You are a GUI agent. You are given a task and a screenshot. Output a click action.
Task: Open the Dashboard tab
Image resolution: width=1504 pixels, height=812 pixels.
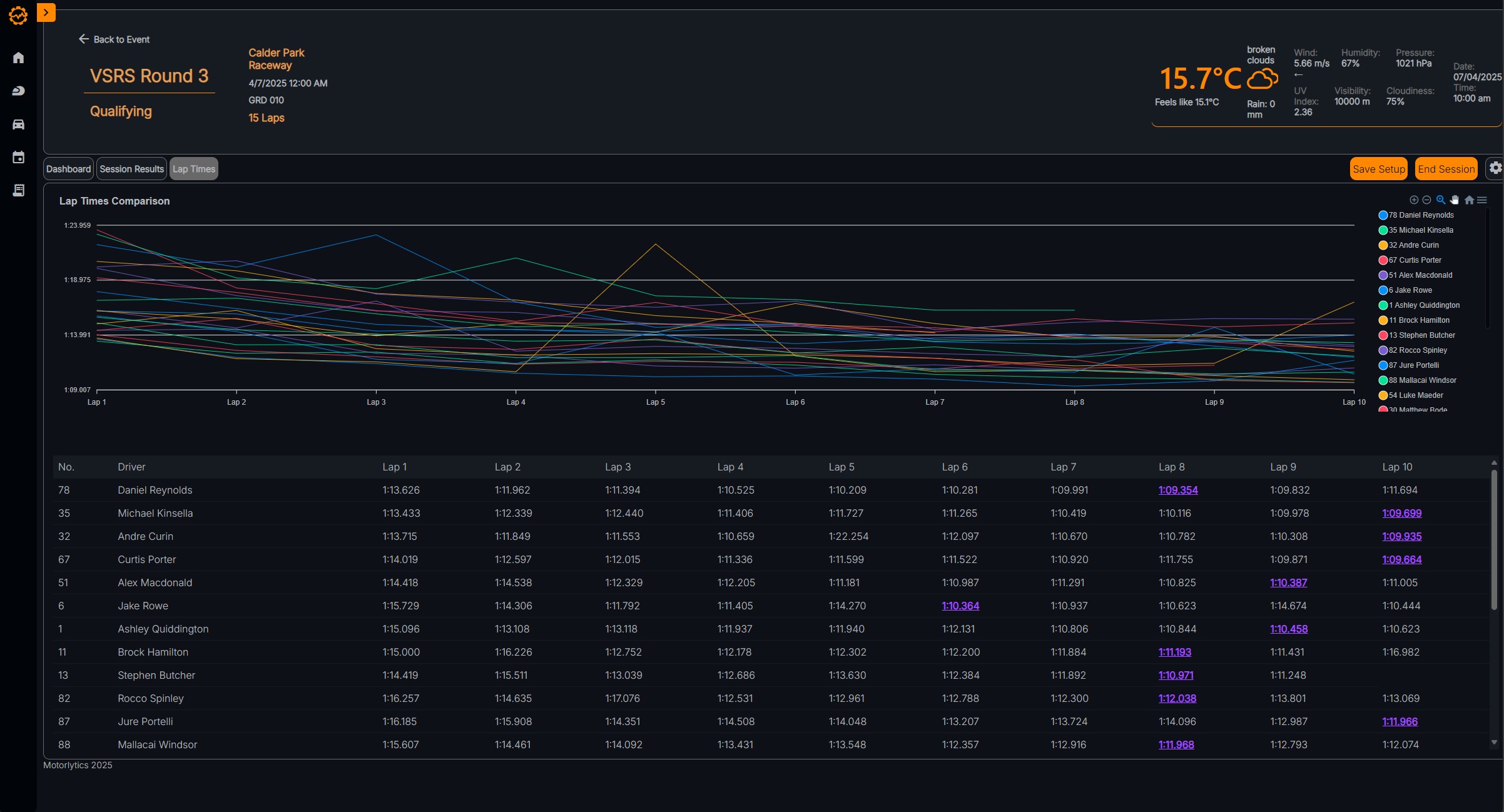point(68,168)
